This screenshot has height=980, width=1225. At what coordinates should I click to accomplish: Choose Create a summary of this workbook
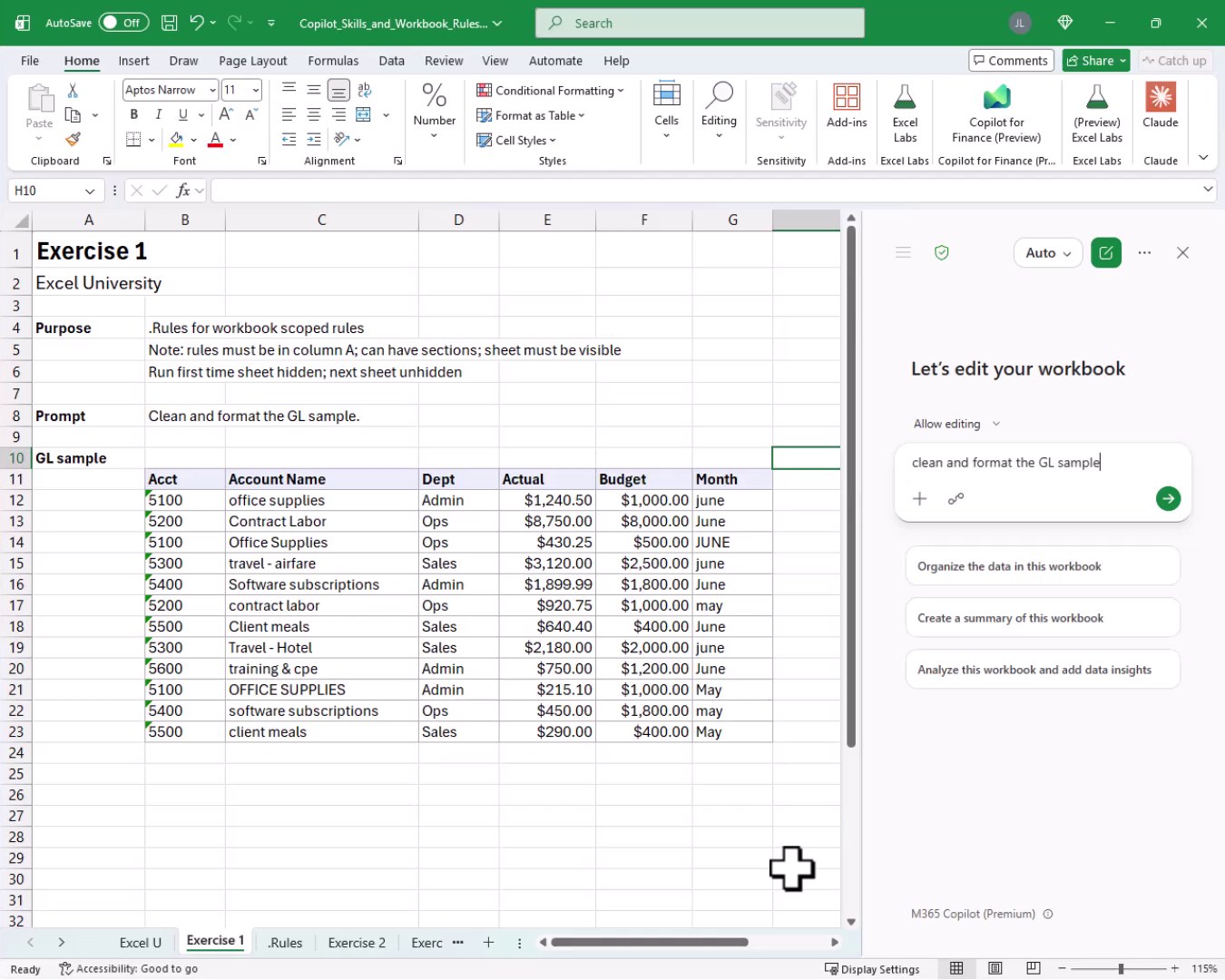[x=1043, y=618]
